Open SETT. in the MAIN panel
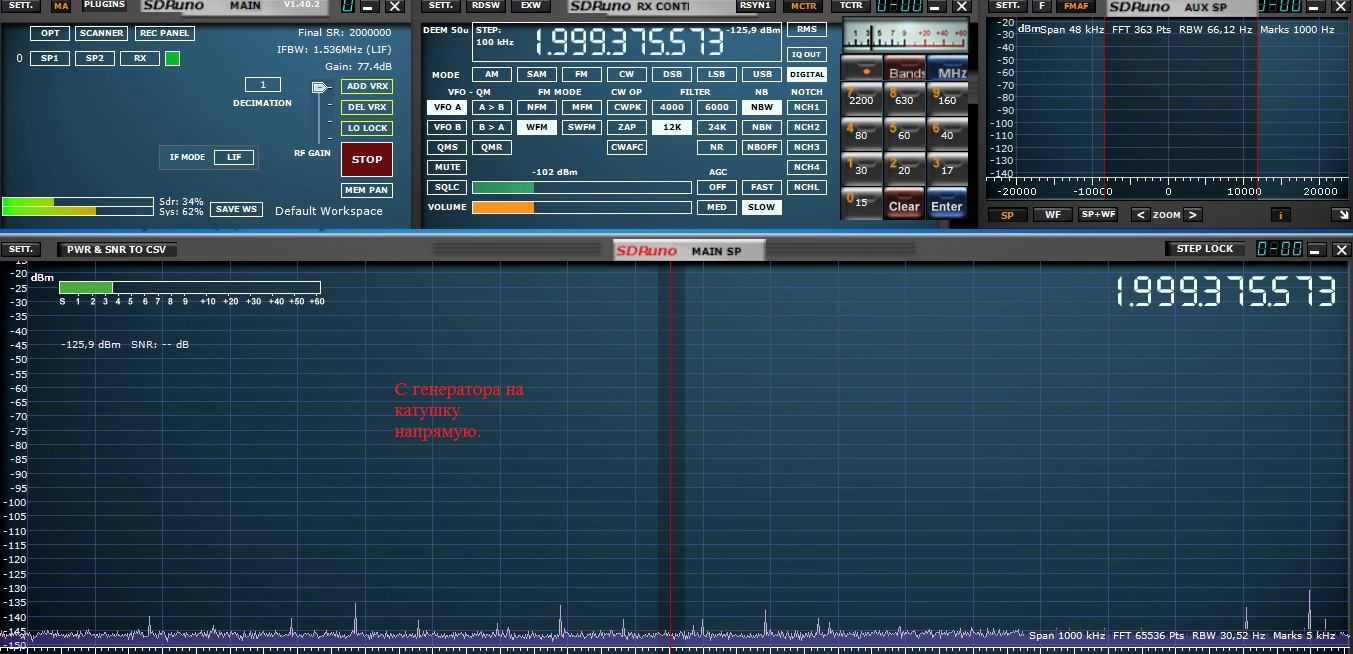This screenshot has width=1353, height=654. [x=21, y=5]
